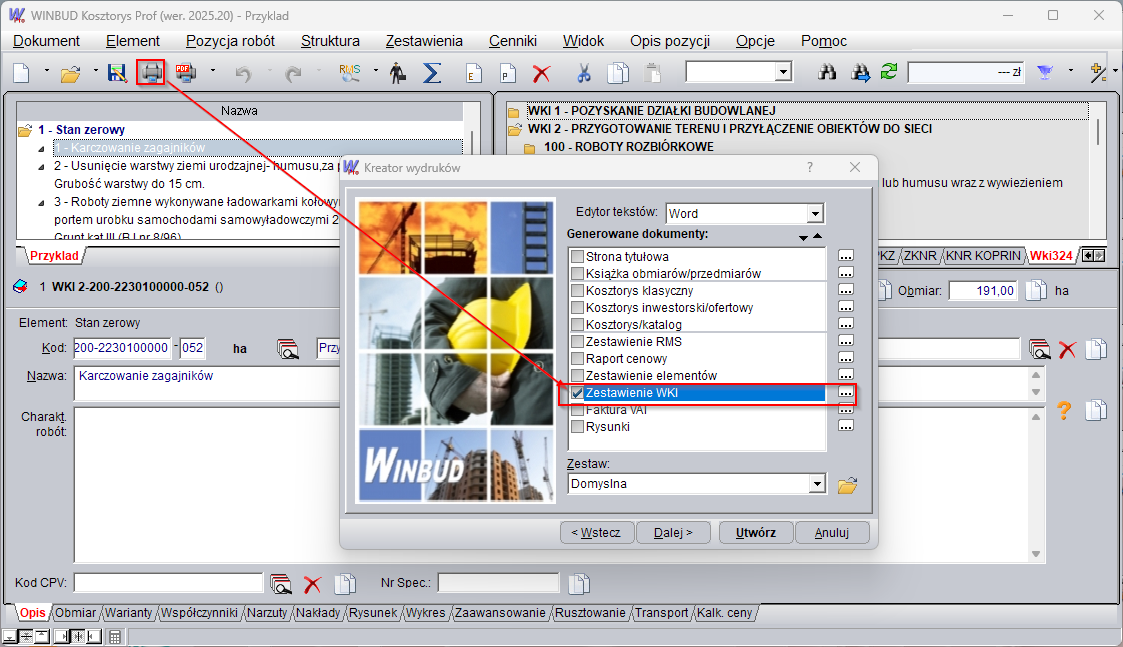Check Książka obmiarów/przedmiarów
This screenshot has width=1123, height=647.
pyautogui.click(x=577, y=274)
